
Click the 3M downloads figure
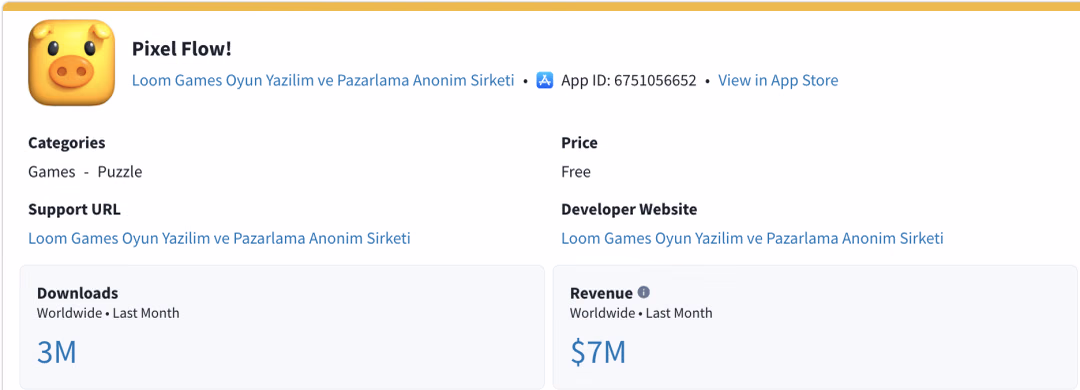56,352
